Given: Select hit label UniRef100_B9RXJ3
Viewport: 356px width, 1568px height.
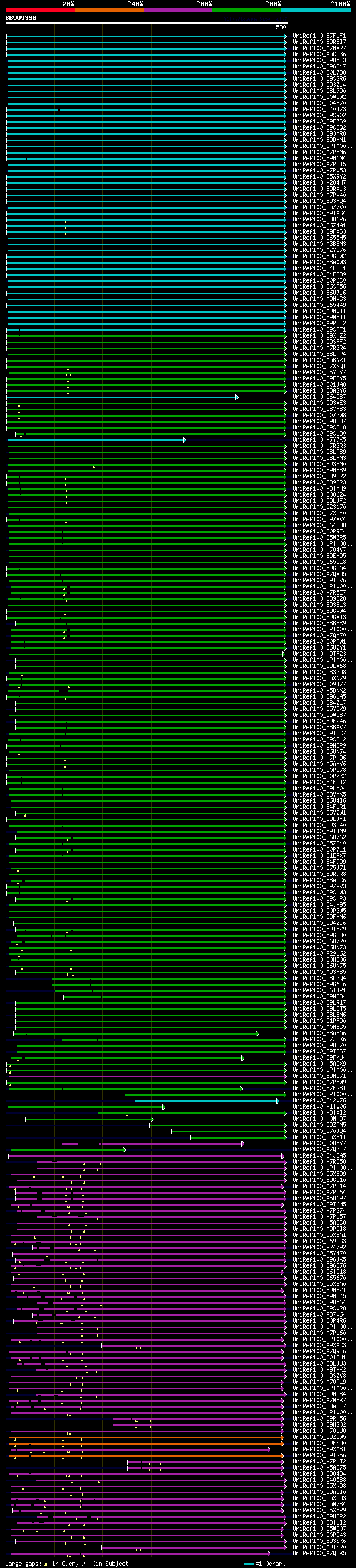Looking at the screenshot, I should coord(319,189).
